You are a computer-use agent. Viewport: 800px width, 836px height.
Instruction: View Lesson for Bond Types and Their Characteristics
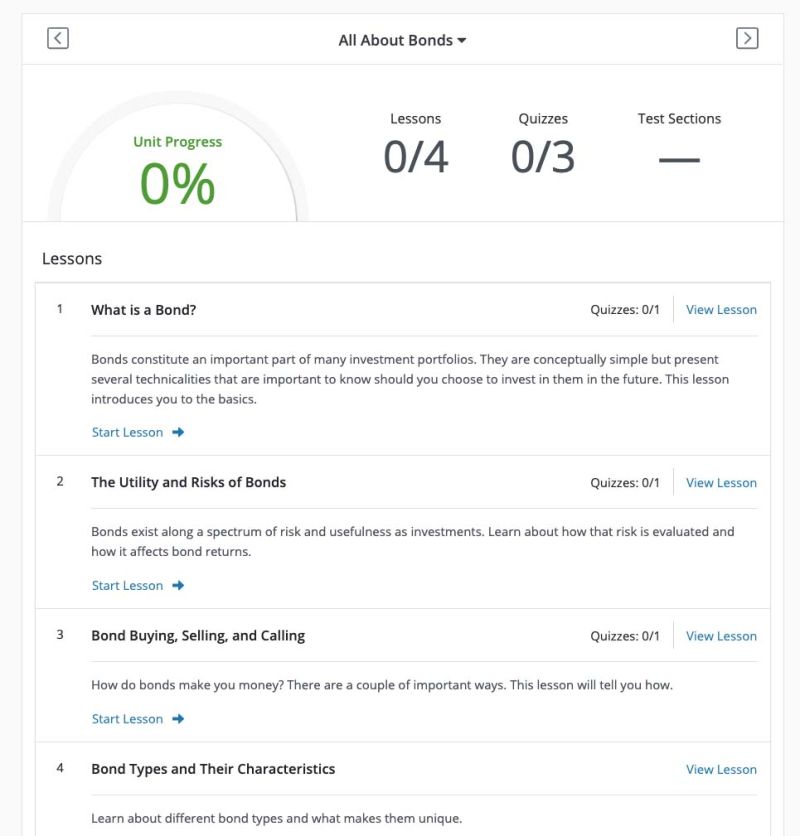(x=721, y=770)
